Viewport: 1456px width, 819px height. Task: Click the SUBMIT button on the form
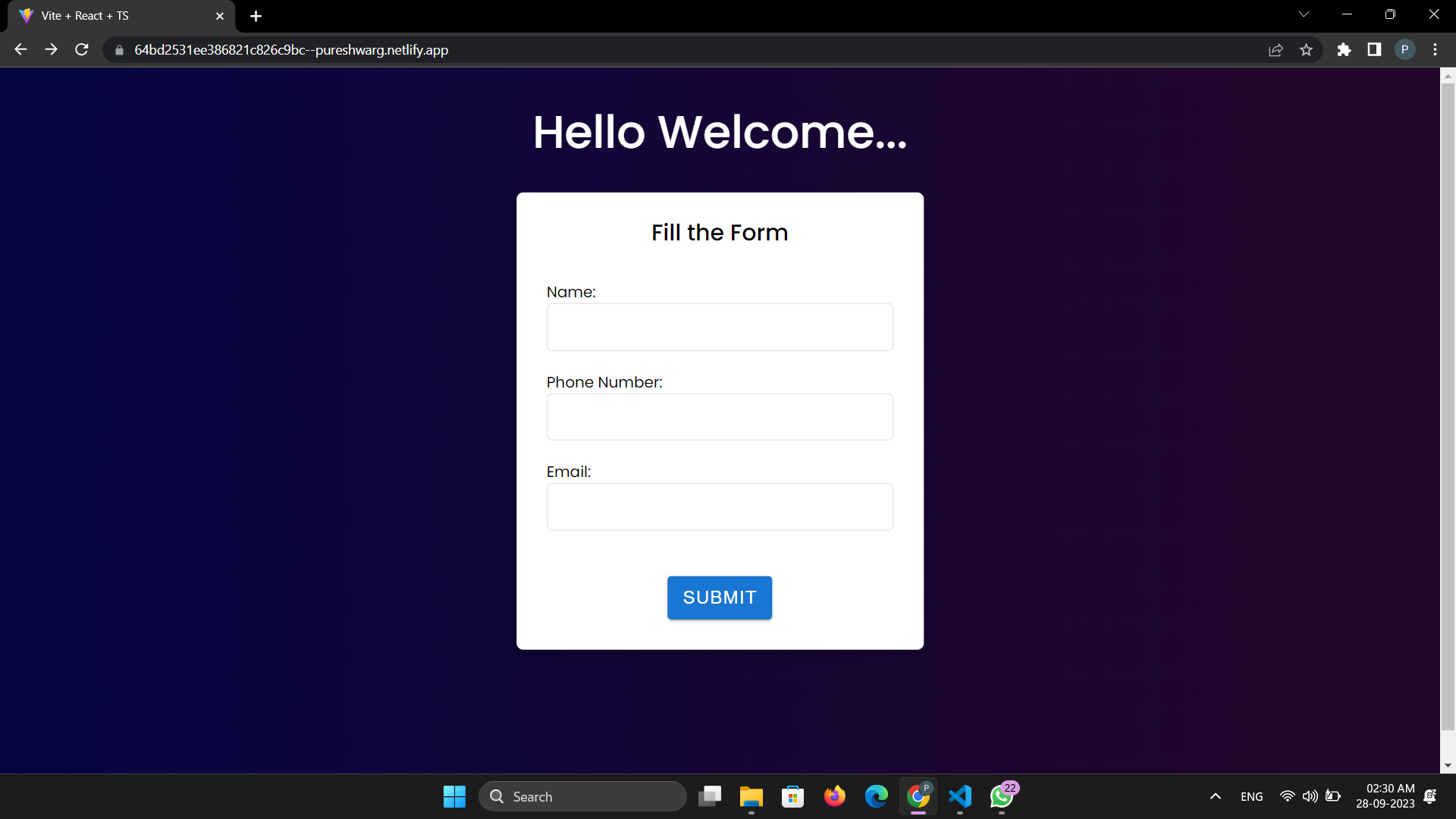pyautogui.click(x=719, y=598)
